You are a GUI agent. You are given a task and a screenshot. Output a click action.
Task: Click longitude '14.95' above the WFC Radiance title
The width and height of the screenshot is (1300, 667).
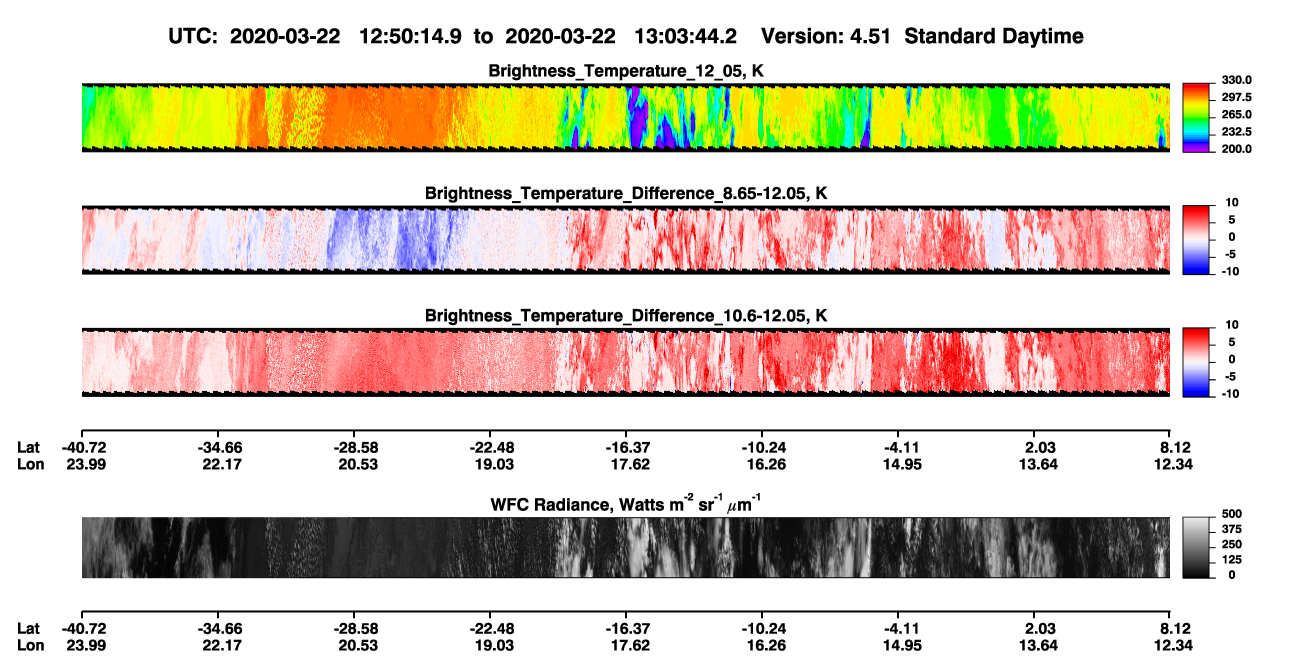(x=901, y=464)
